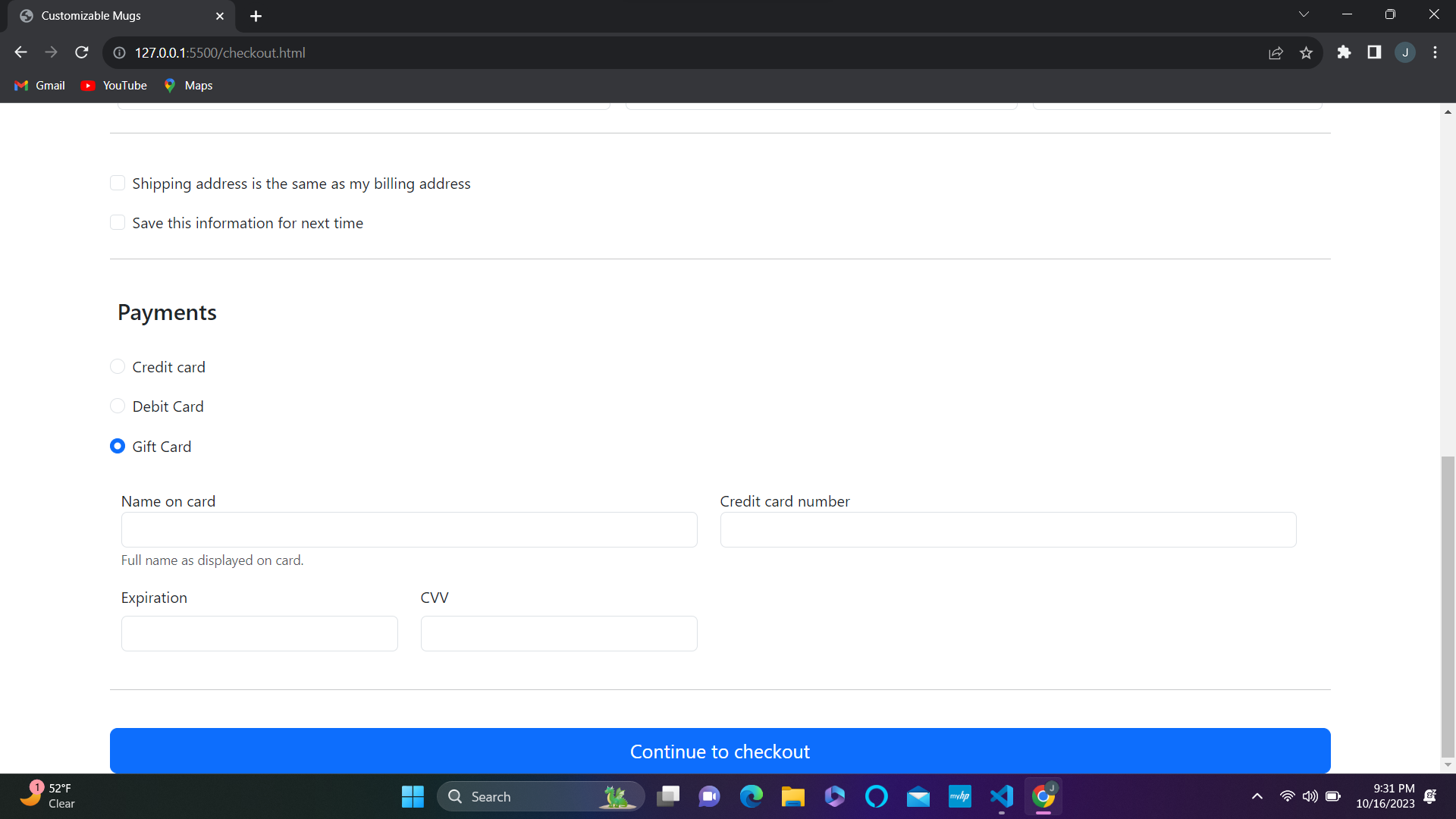1456x819 pixels.
Task: Expand hidden icons in the system tray
Action: pos(1257,796)
